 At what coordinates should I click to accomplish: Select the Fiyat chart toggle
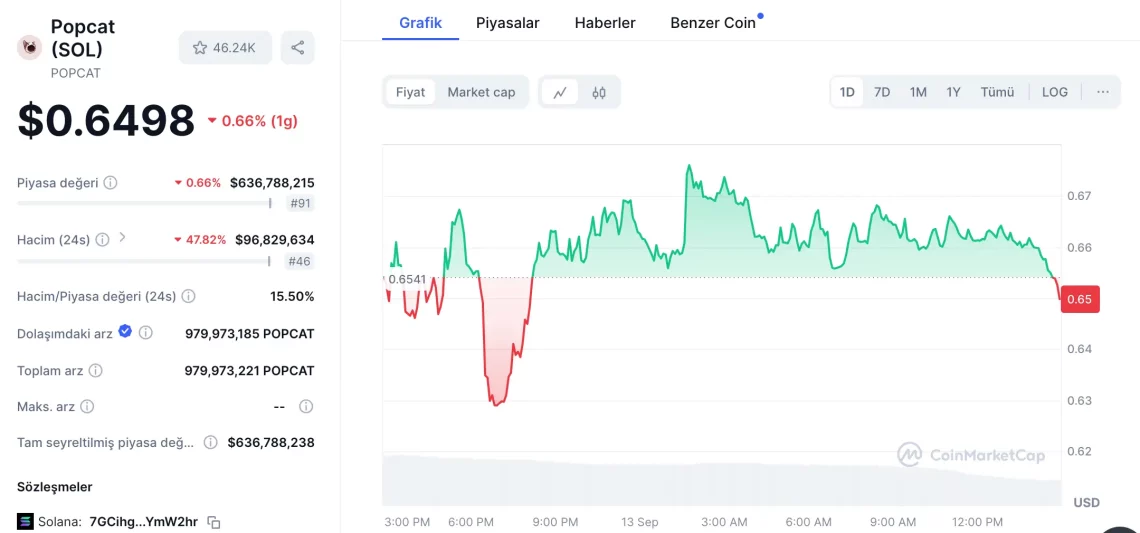[x=411, y=92]
